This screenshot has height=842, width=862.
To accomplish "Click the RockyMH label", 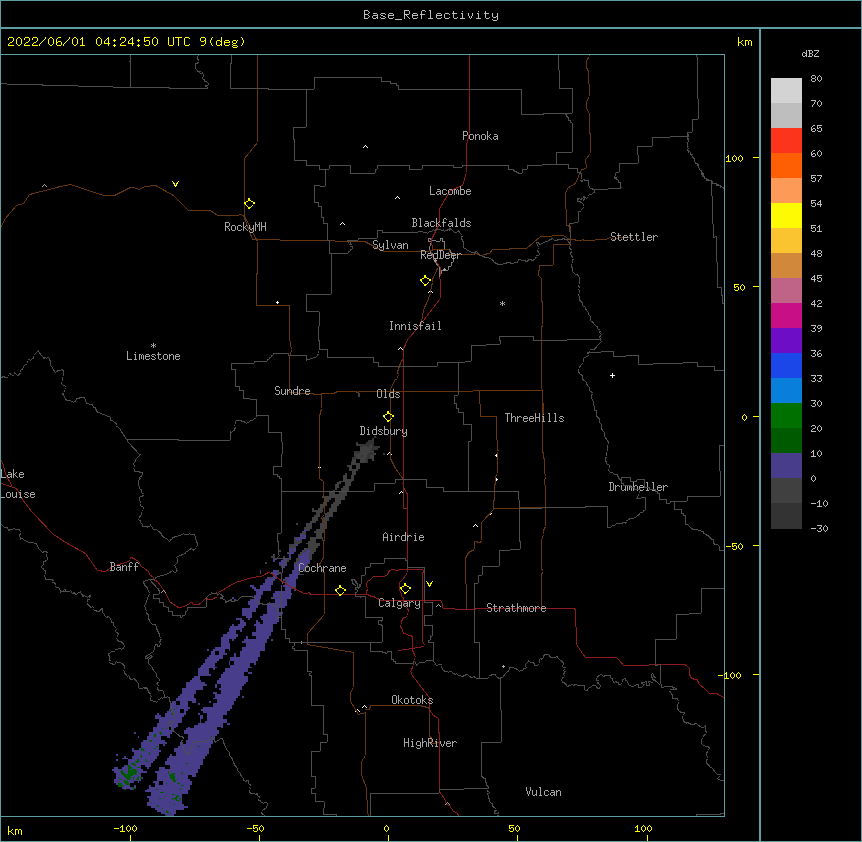I will click(x=245, y=227).
